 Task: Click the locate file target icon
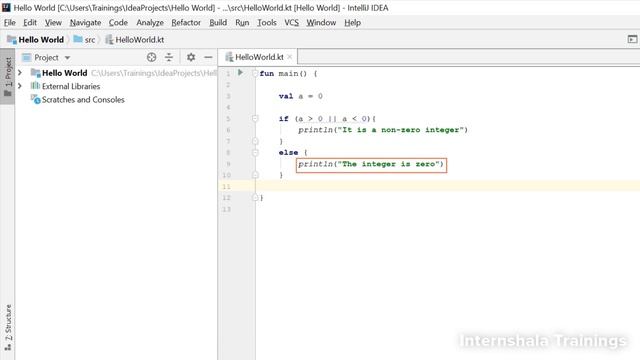pos(151,58)
